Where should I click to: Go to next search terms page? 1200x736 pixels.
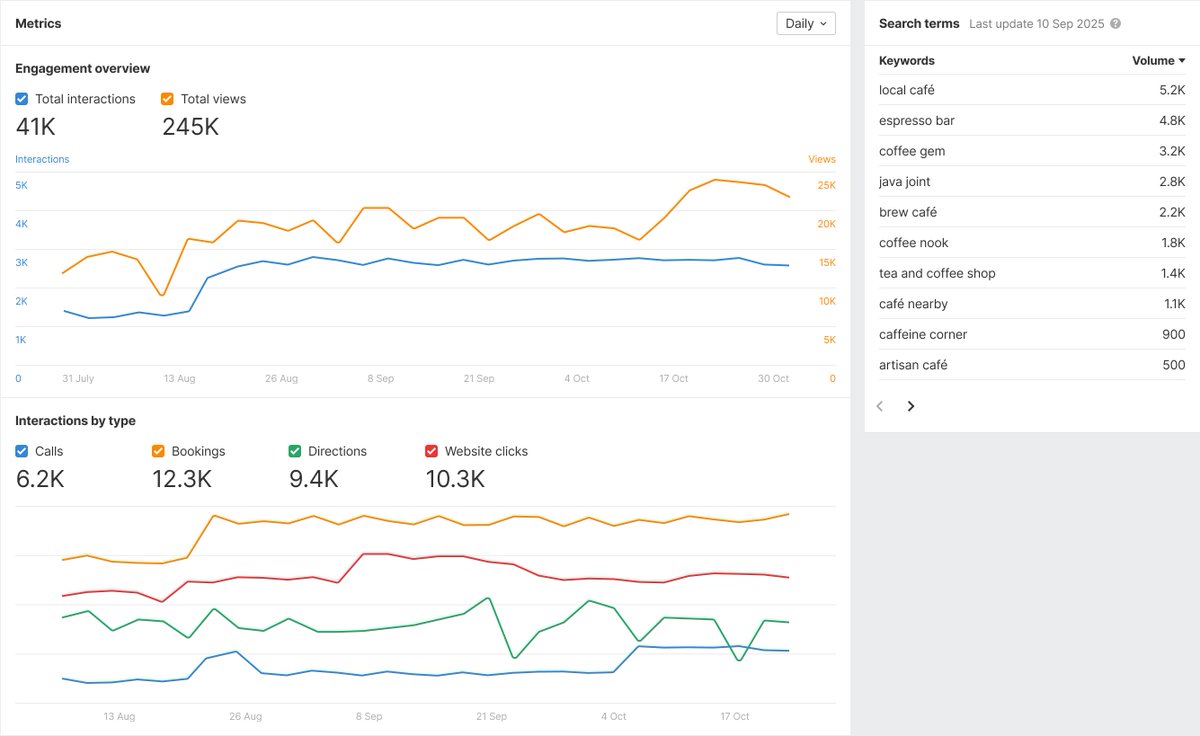point(911,406)
